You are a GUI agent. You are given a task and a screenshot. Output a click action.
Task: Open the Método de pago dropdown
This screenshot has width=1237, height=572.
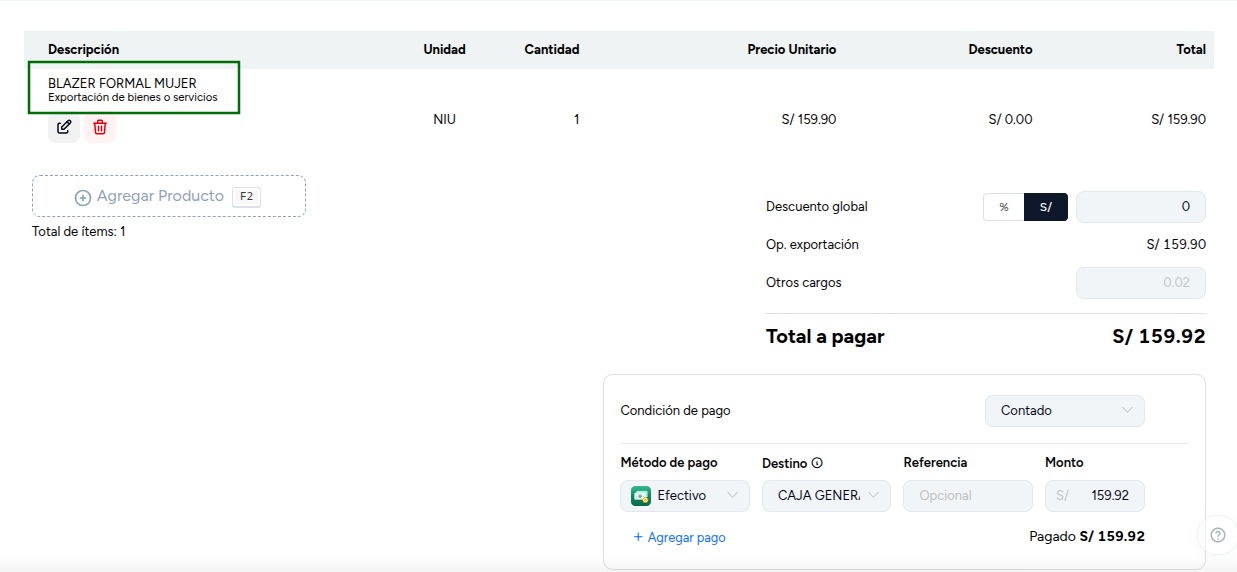coord(685,496)
